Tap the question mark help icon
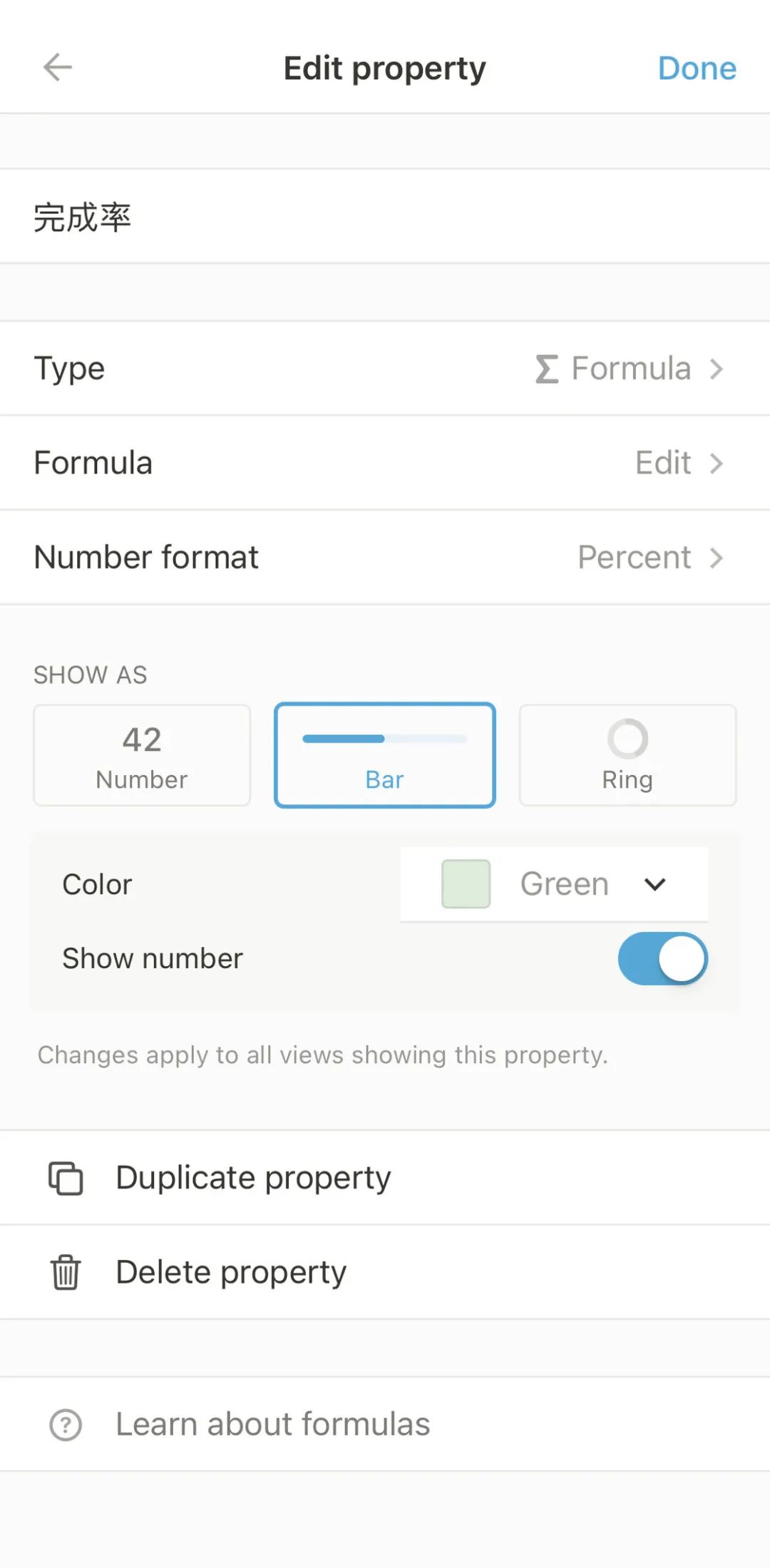770x1568 pixels. click(x=66, y=1425)
